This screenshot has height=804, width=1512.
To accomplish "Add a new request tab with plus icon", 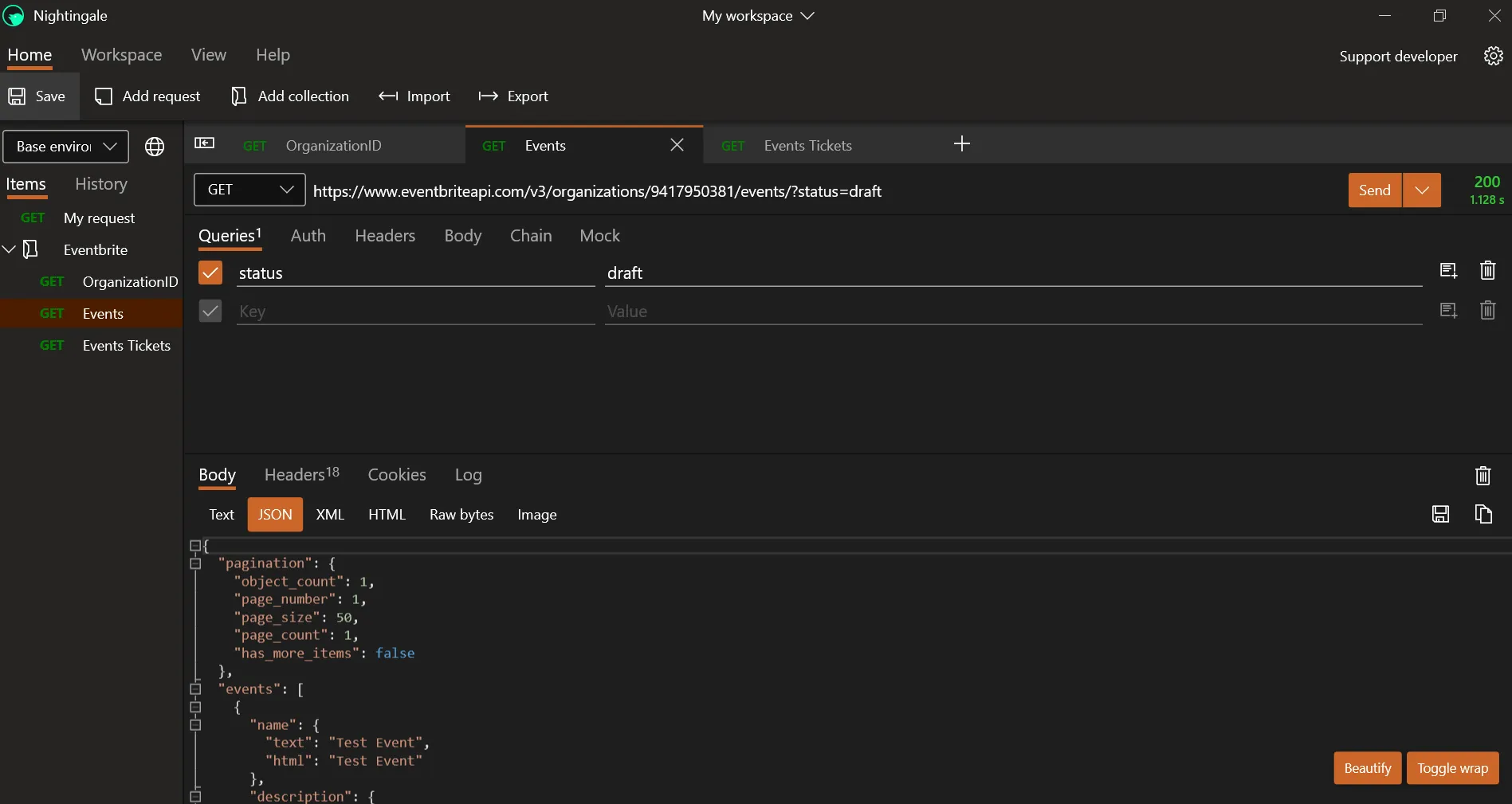I will [x=961, y=144].
